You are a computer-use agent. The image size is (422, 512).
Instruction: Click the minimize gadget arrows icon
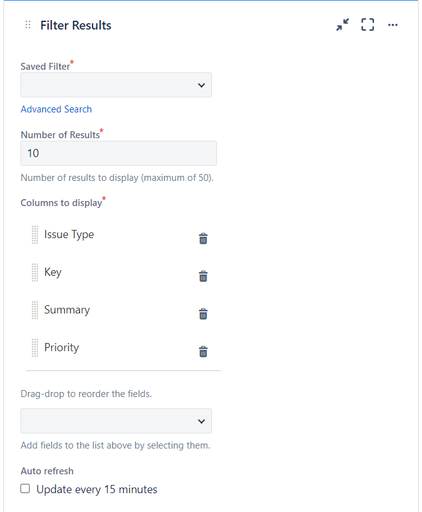point(342,25)
